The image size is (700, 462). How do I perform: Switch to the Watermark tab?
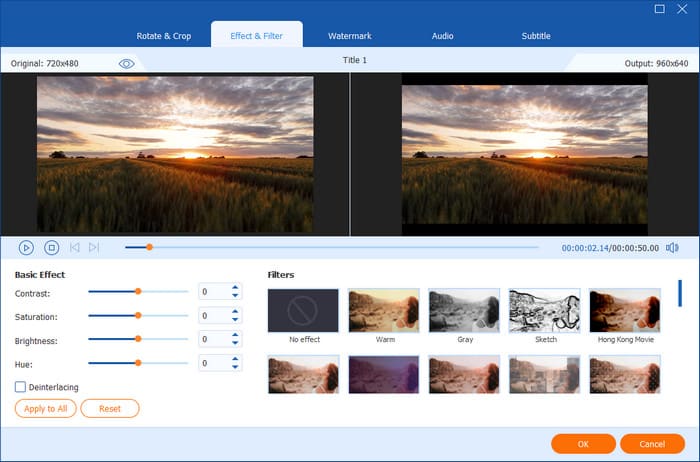(x=349, y=36)
